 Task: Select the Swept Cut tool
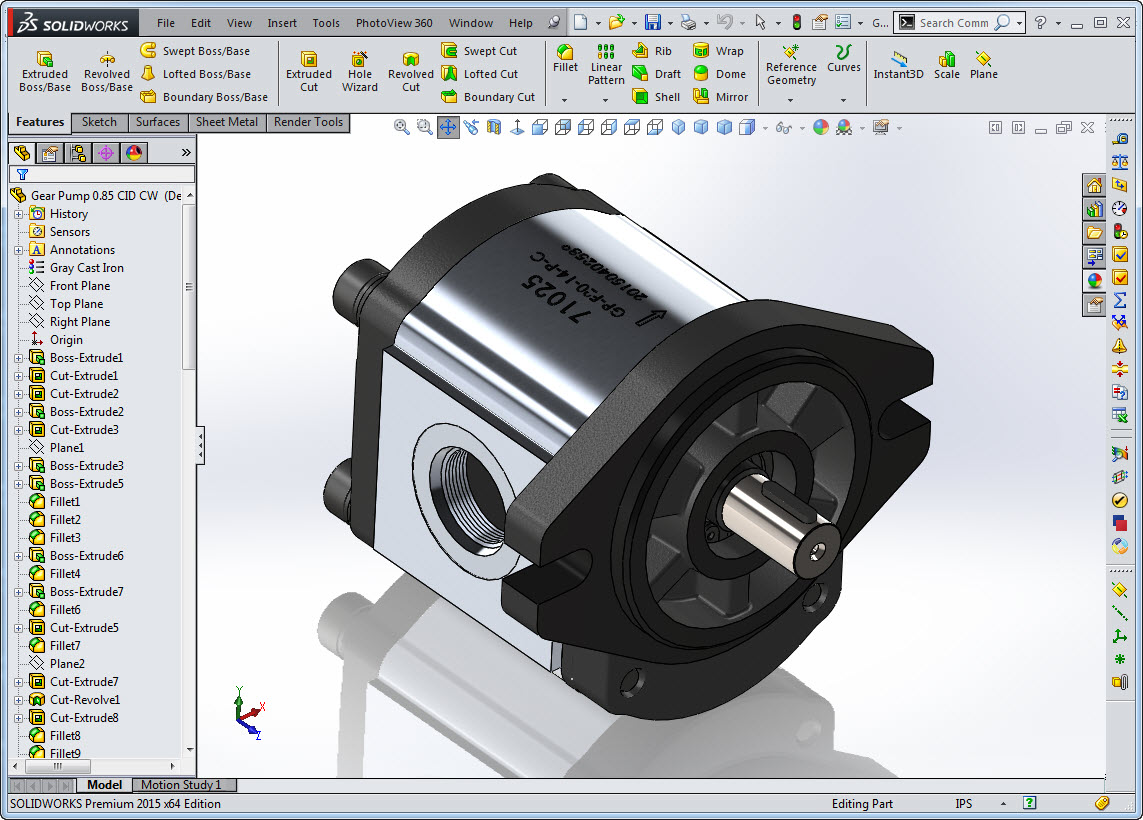tap(480, 50)
